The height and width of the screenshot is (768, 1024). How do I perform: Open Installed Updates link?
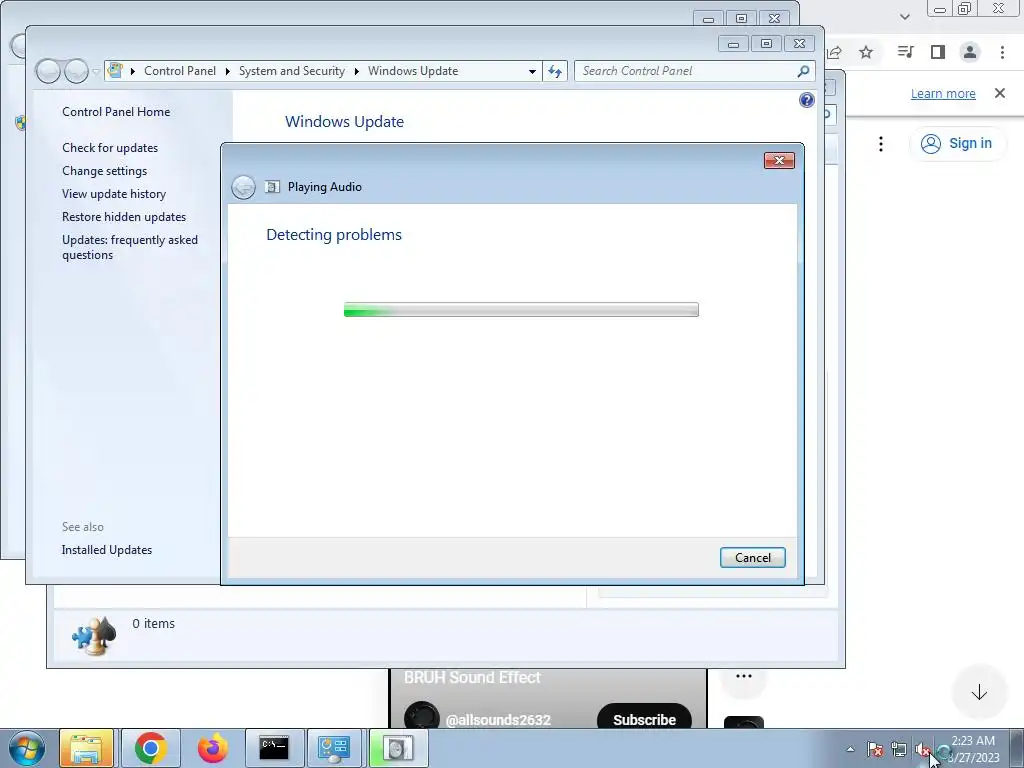pyautogui.click(x=106, y=550)
